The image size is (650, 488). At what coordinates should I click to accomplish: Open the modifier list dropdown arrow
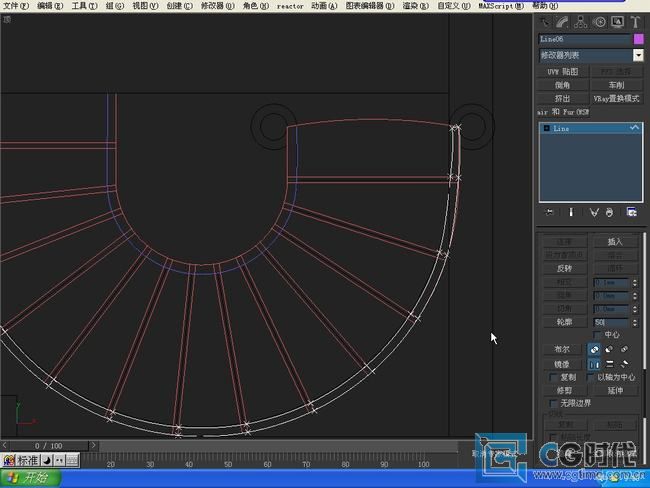pos(638,55)
